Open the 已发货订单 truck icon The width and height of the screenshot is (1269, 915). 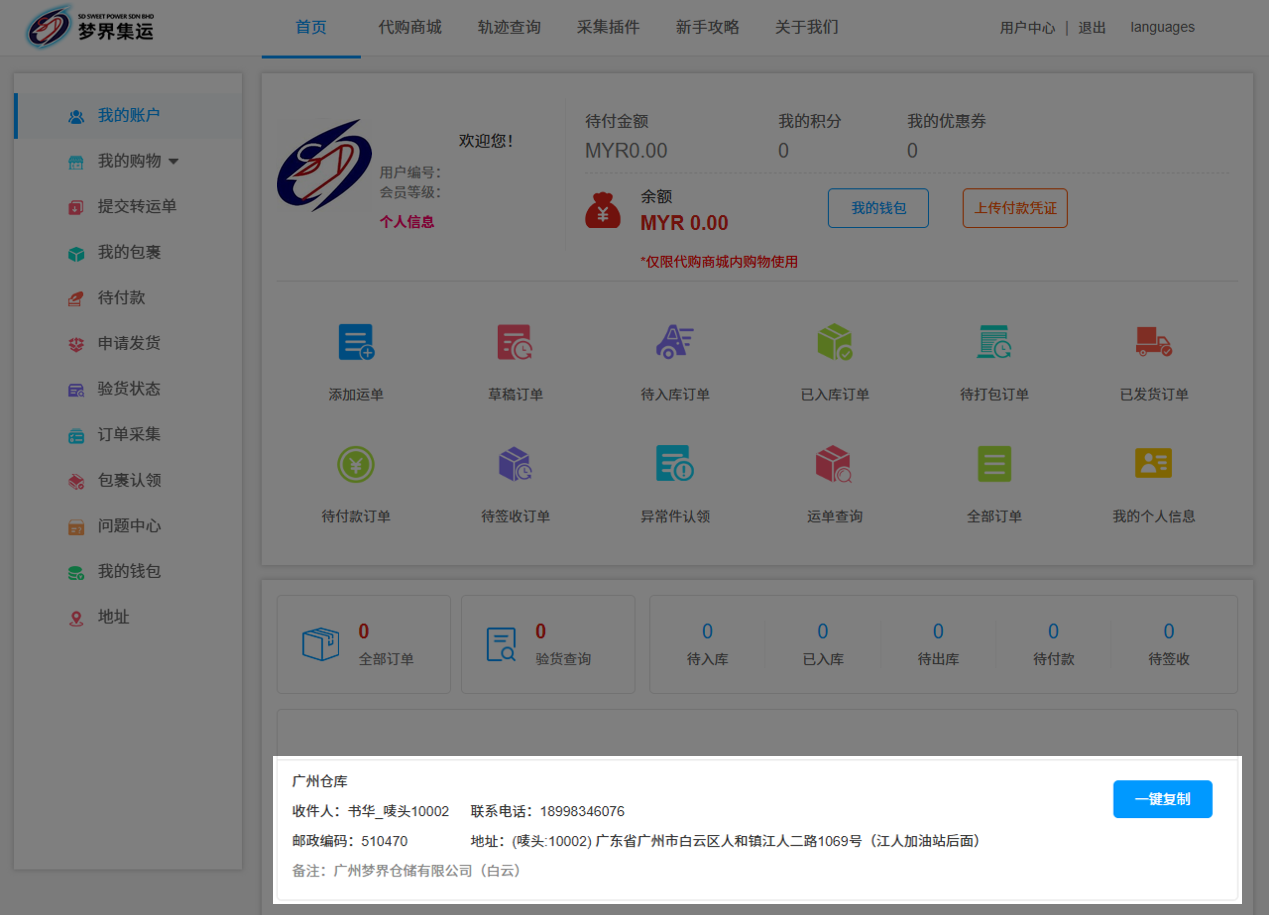coord(1153,343)
